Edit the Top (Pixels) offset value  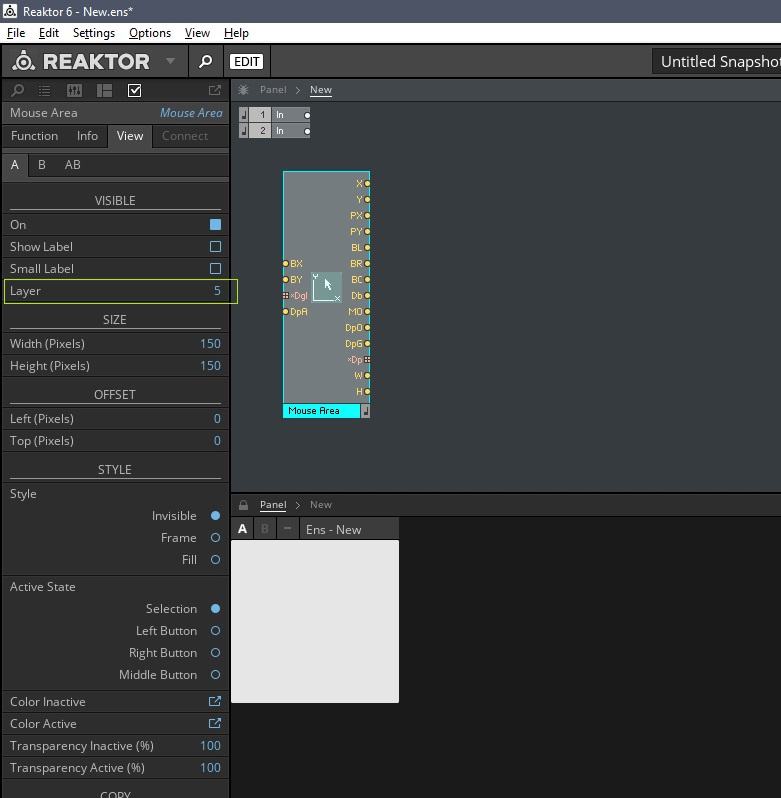click(x=217, y=440)
